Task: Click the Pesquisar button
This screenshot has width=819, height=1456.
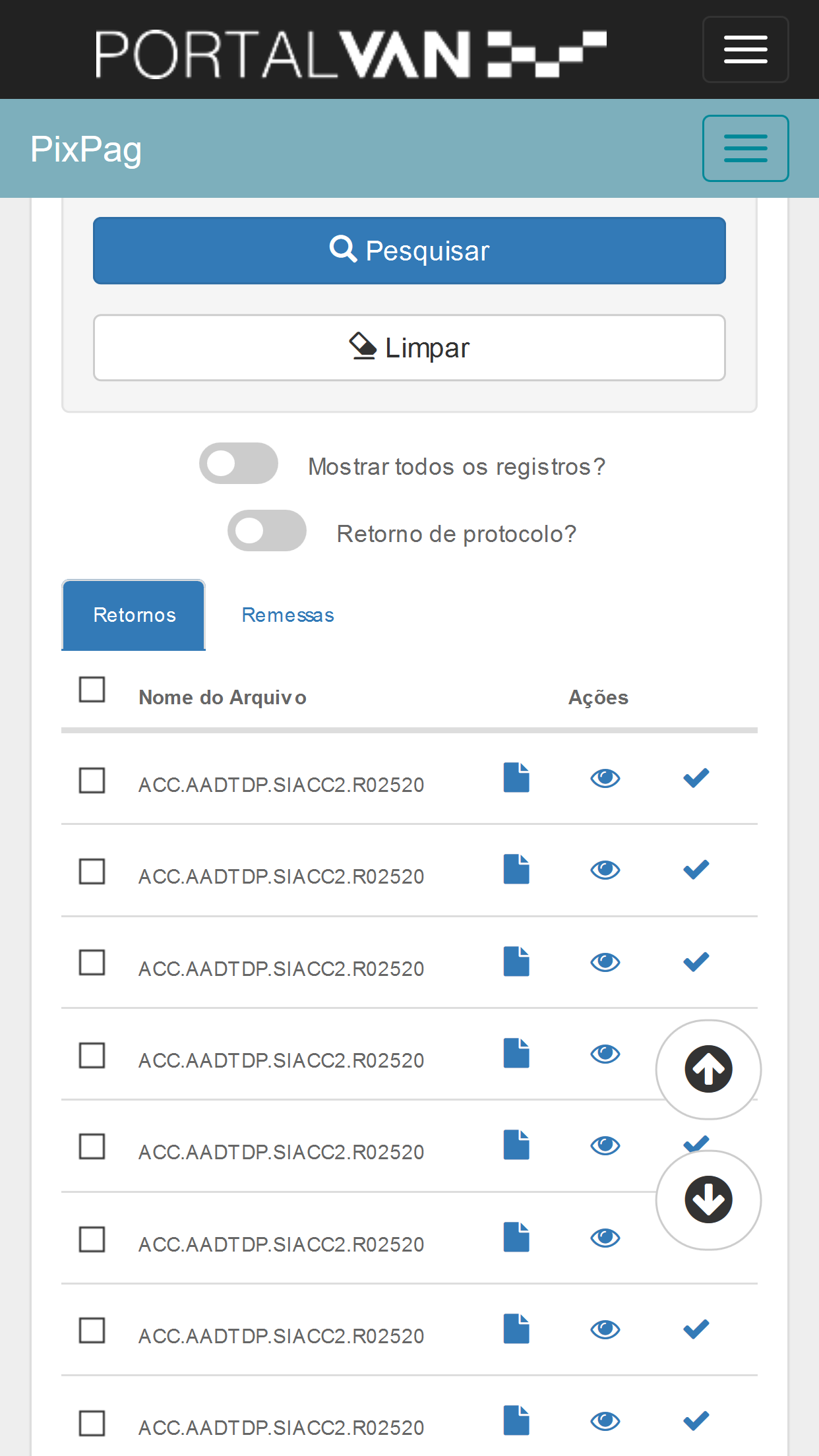Action: click(x=409, y=251)
